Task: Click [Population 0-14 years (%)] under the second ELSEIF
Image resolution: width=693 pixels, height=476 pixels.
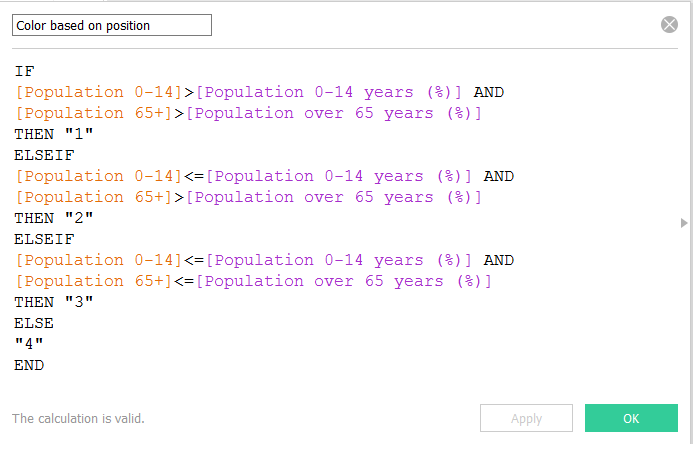Action: pyautogui.click(x=340, y=260)
